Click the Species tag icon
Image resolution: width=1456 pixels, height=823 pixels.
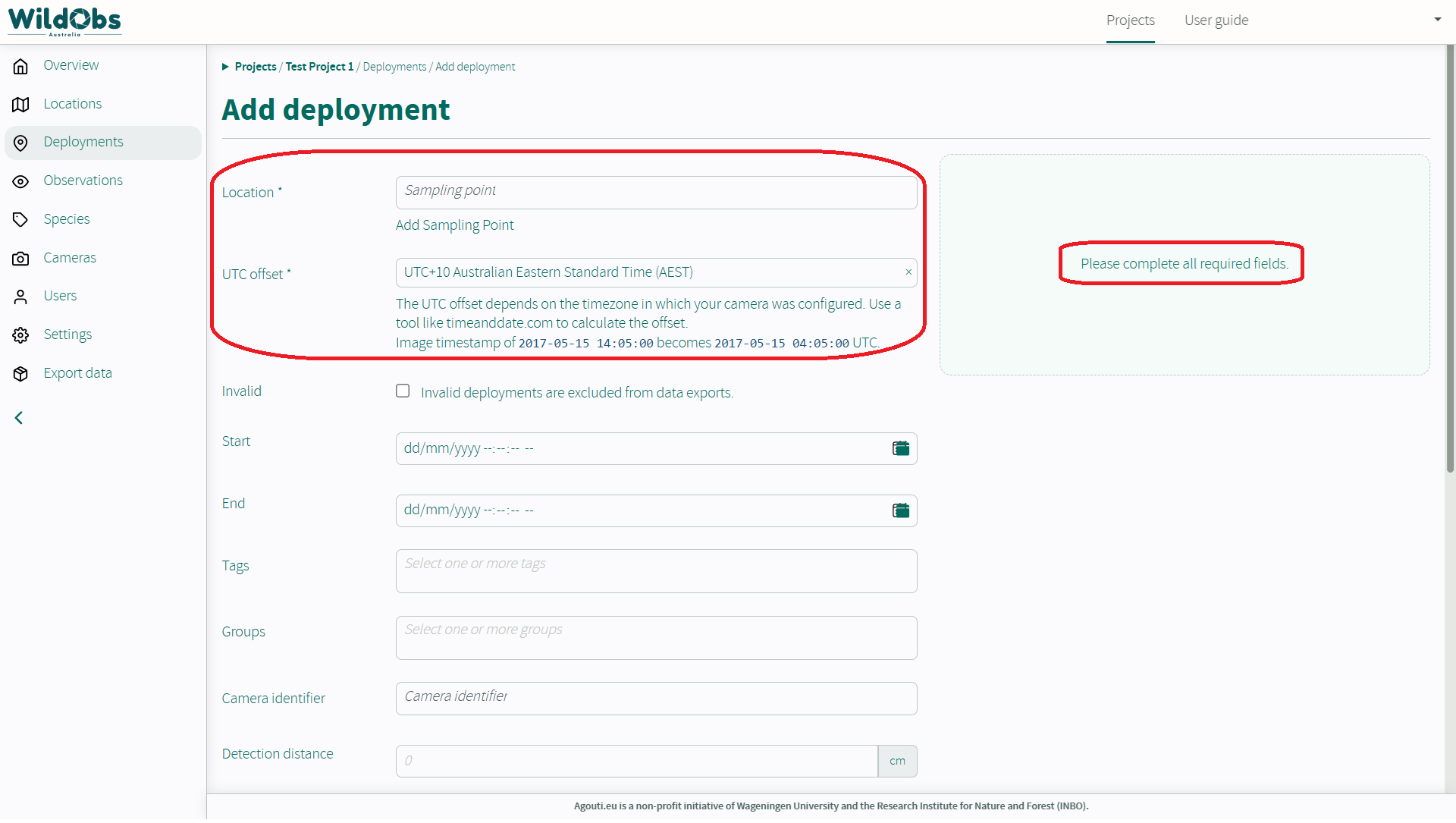coord(20,220)
